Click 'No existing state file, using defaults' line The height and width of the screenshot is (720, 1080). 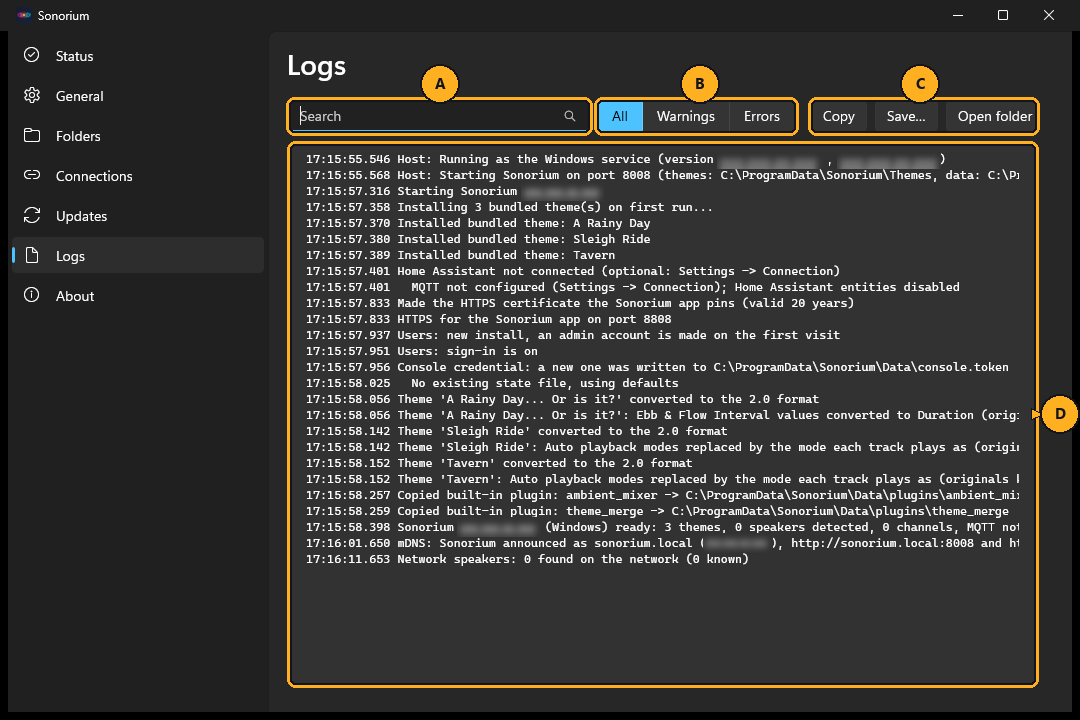point(492,383)
